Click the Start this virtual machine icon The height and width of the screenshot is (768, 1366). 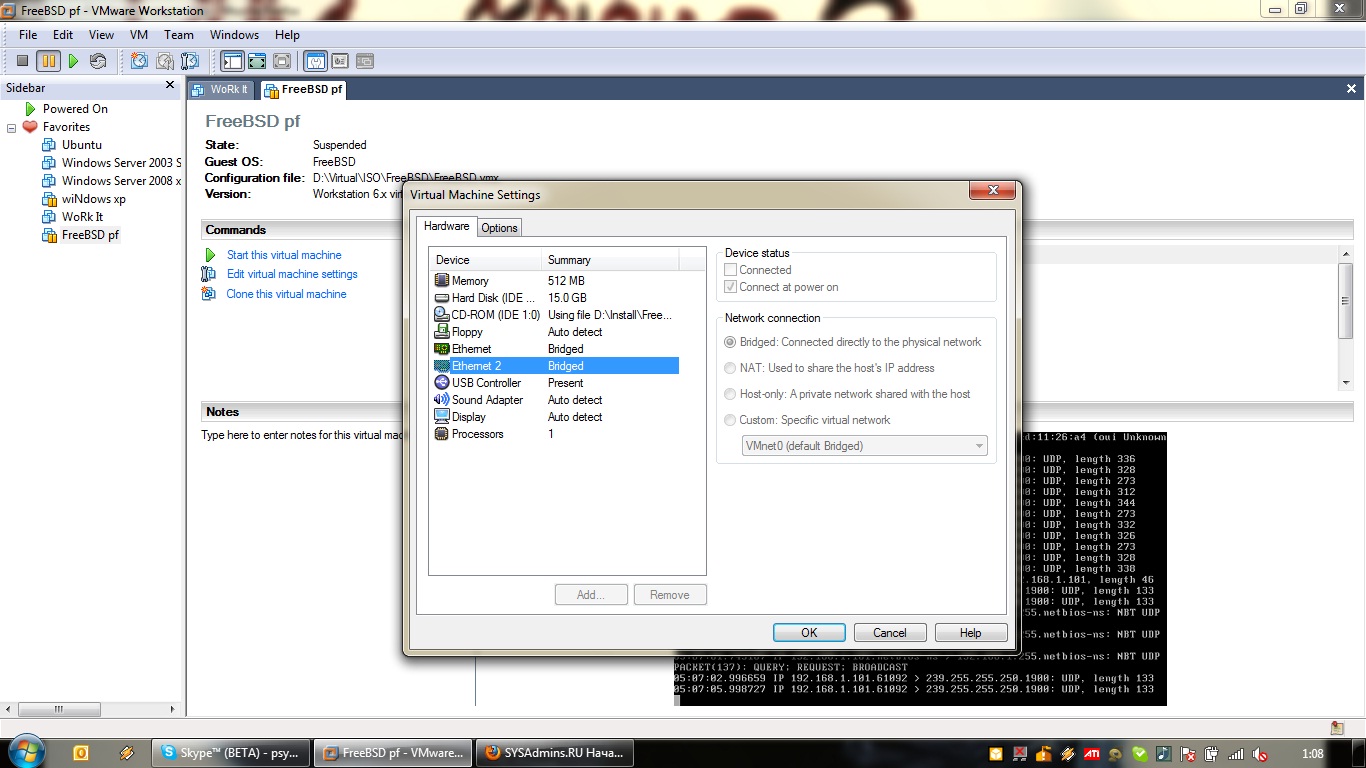(x=210, y=255)
